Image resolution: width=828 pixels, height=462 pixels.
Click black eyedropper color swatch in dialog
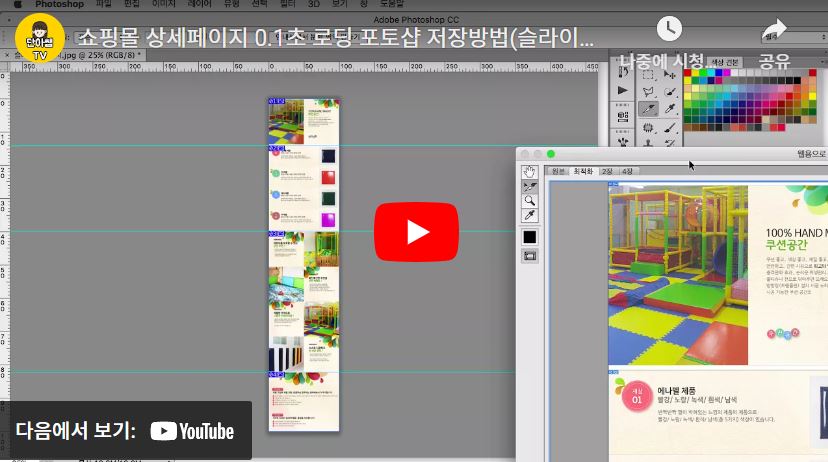pyautogui.click(x=530, y=237)
